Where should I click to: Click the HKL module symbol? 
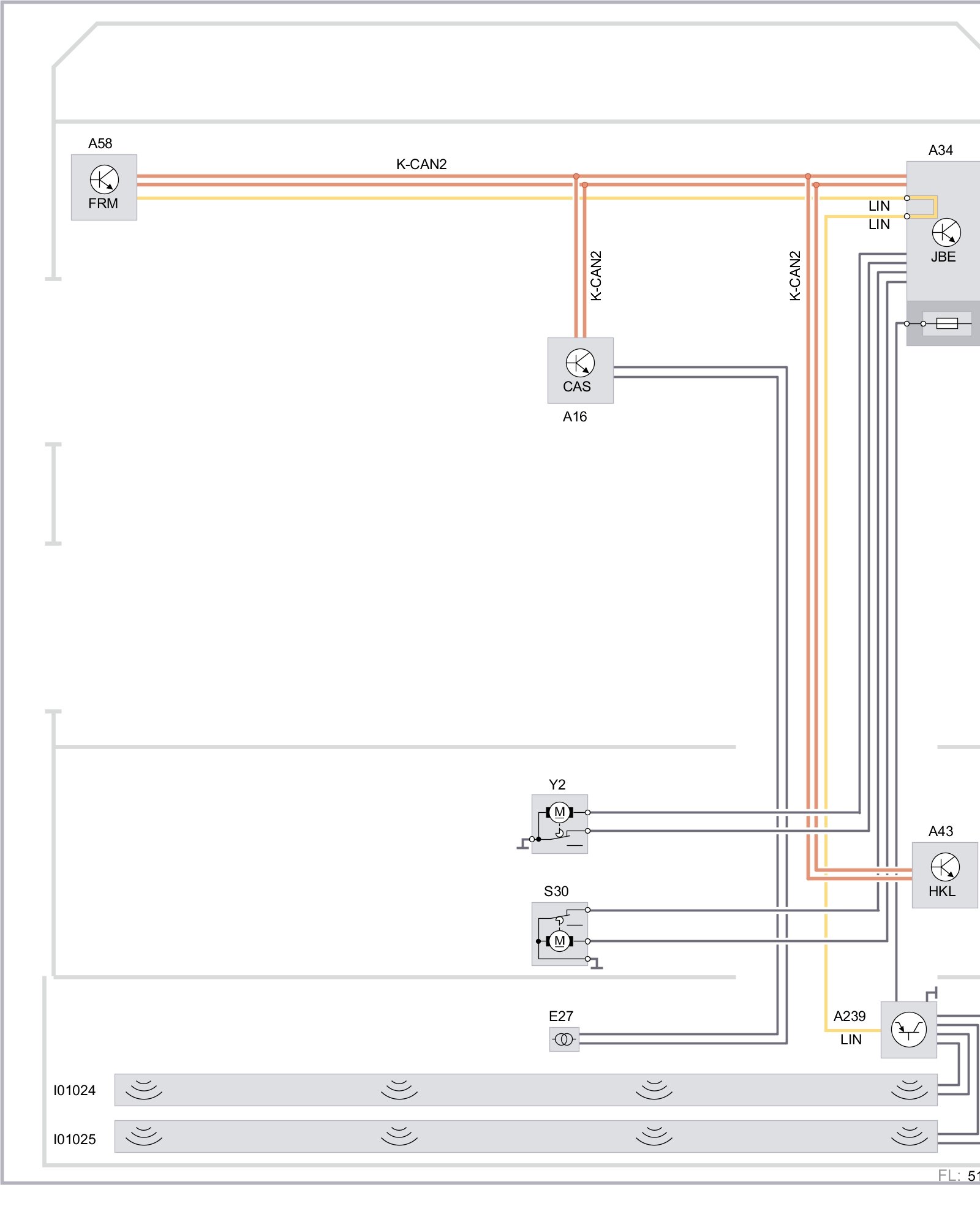944,867
